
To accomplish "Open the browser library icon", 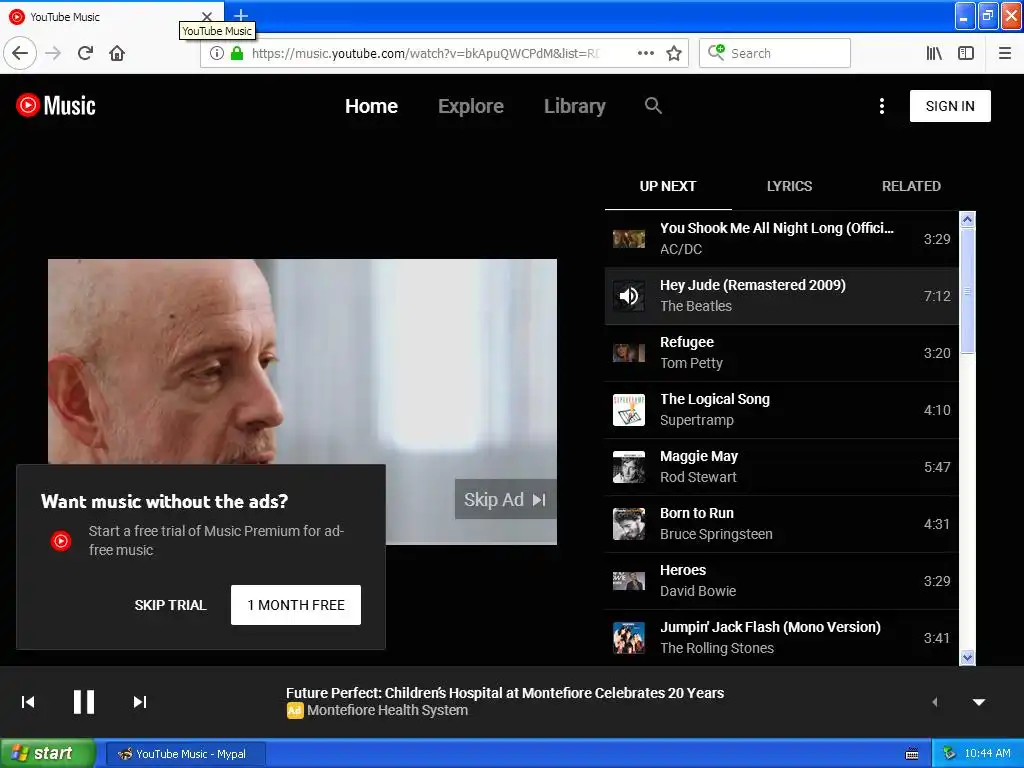I will pyautogui.click(x=935, y=53).
